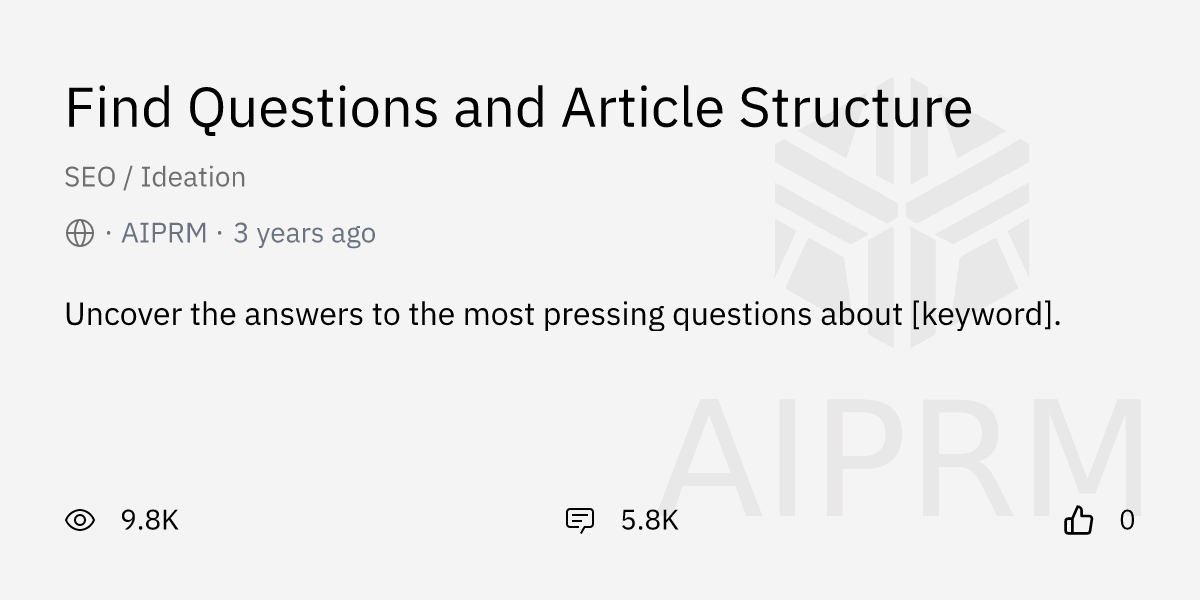
Task: Click the [keyword] placeholder in description
Action: 984,315
